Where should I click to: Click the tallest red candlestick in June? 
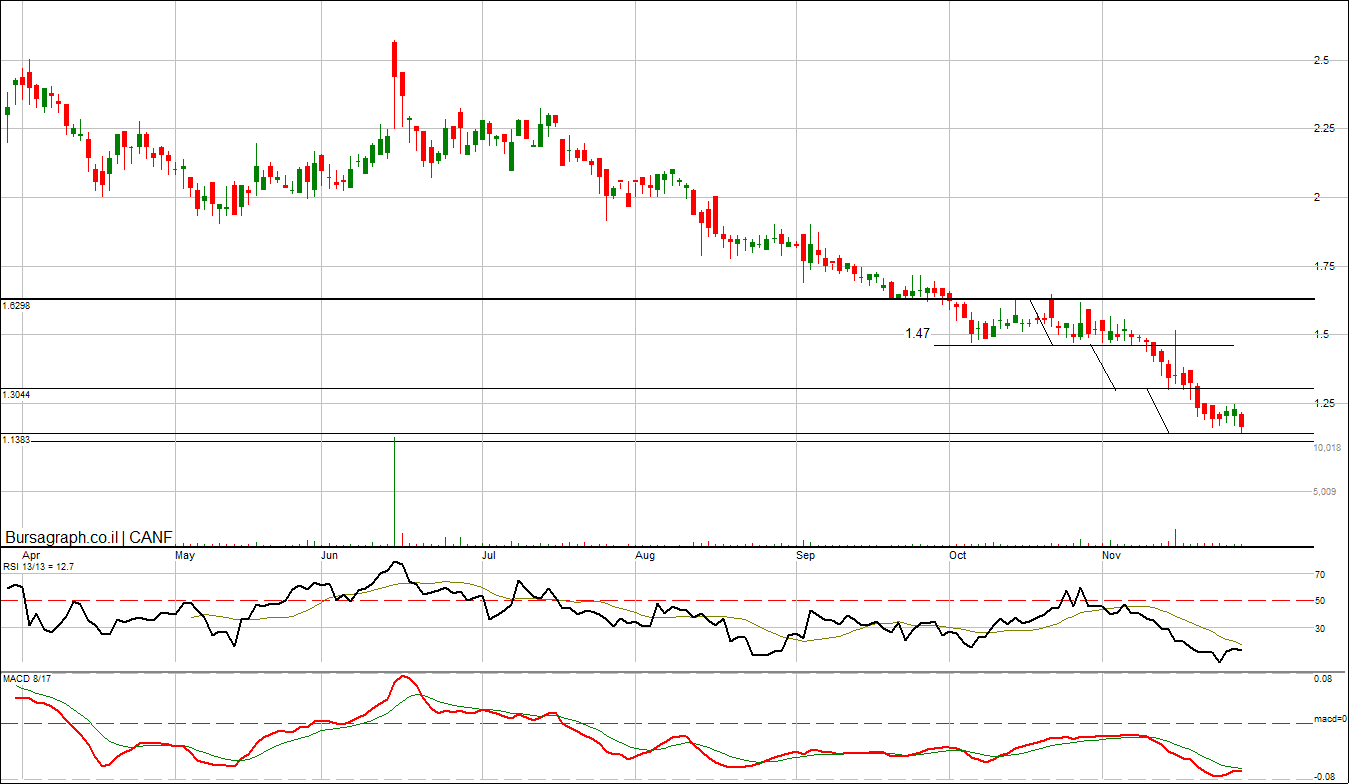[395, 57]
